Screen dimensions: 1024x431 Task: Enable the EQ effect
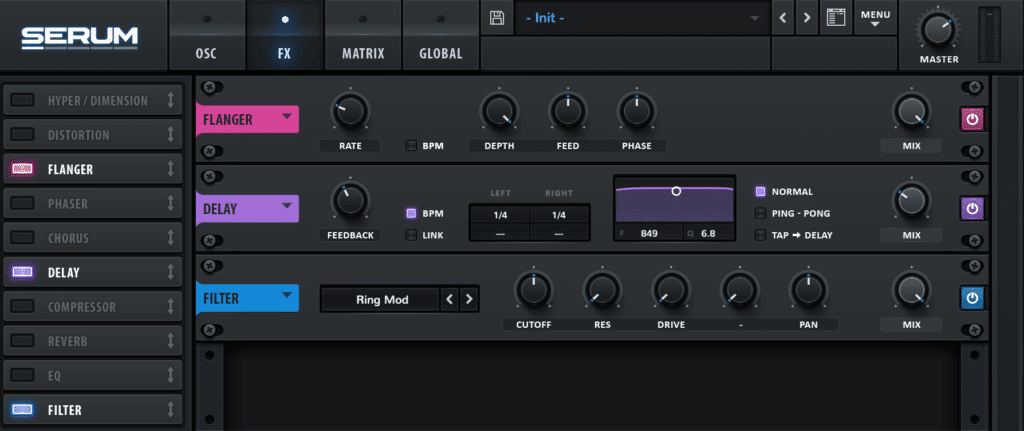coord(24,375)
